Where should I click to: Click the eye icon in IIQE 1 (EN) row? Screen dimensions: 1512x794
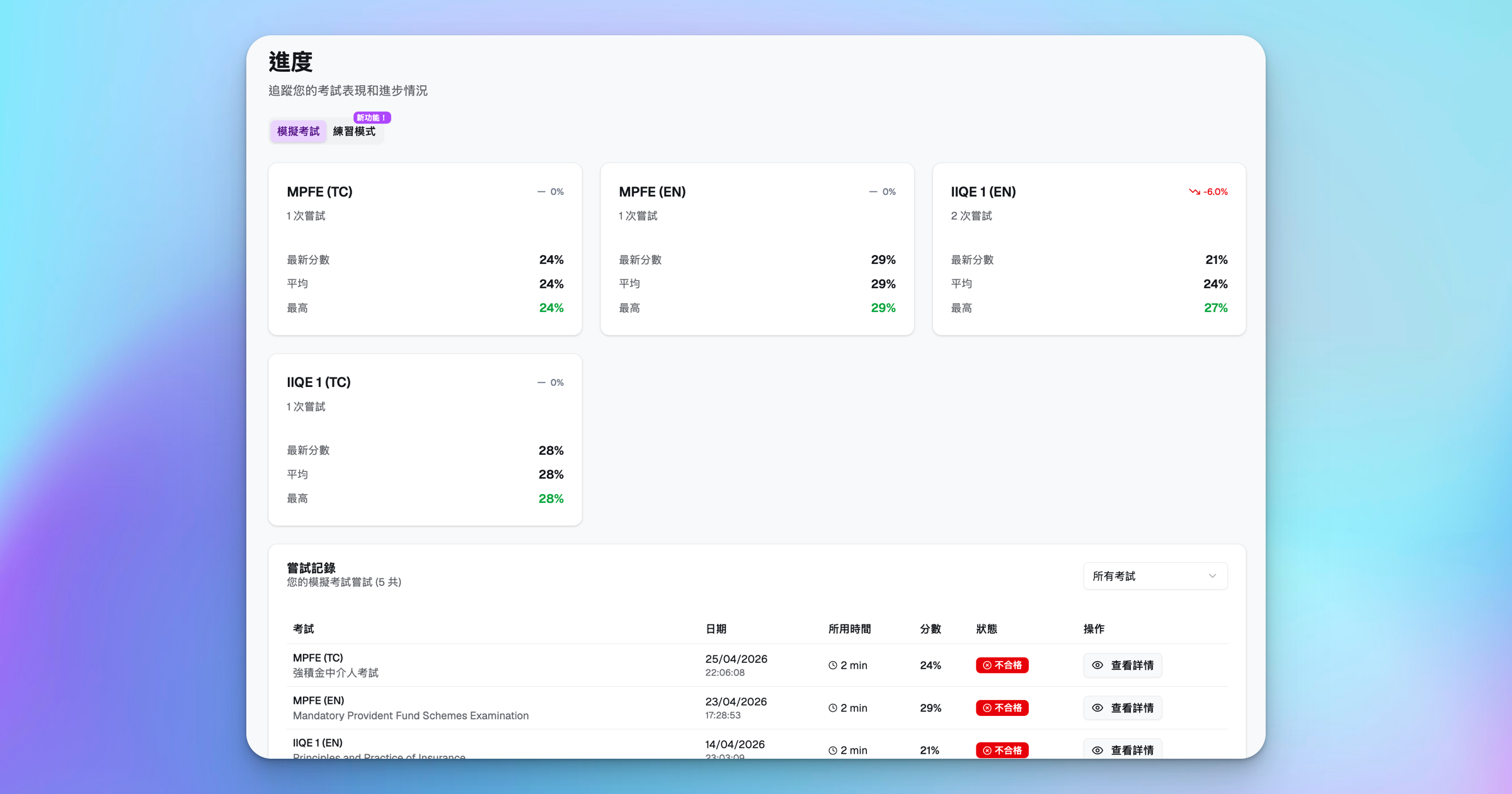(1097, 750)
